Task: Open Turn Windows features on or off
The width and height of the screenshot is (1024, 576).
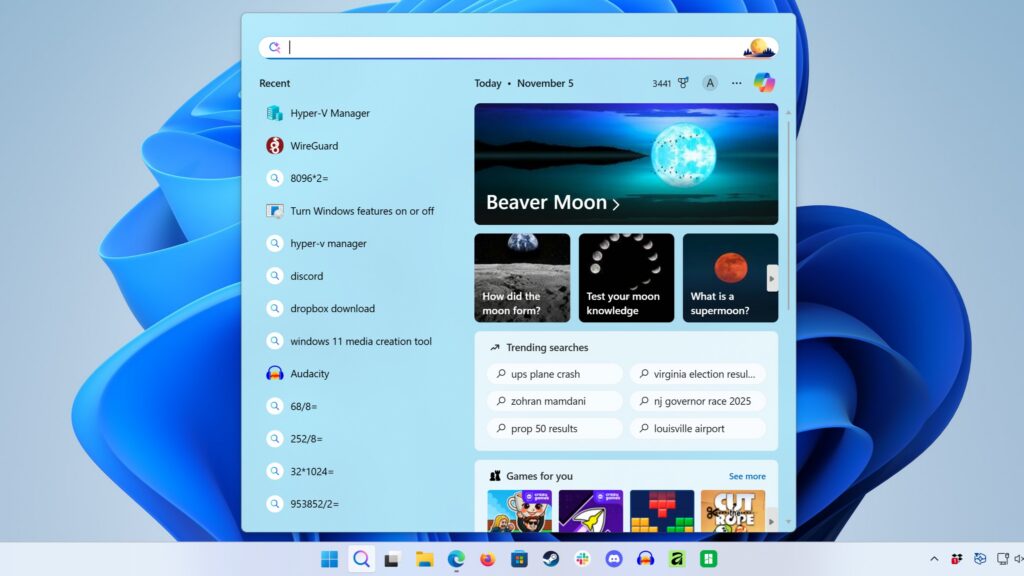Action: click(x=362, y=211)
